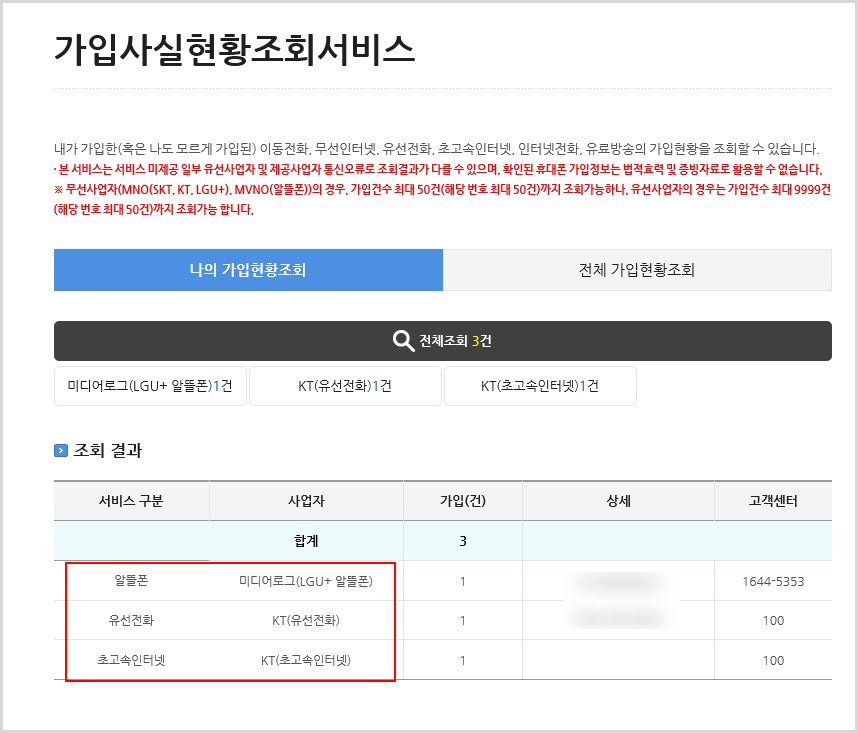
Task: Click customer center 100 in 초고속인터넷 row
Action: (x=773, y=661)
